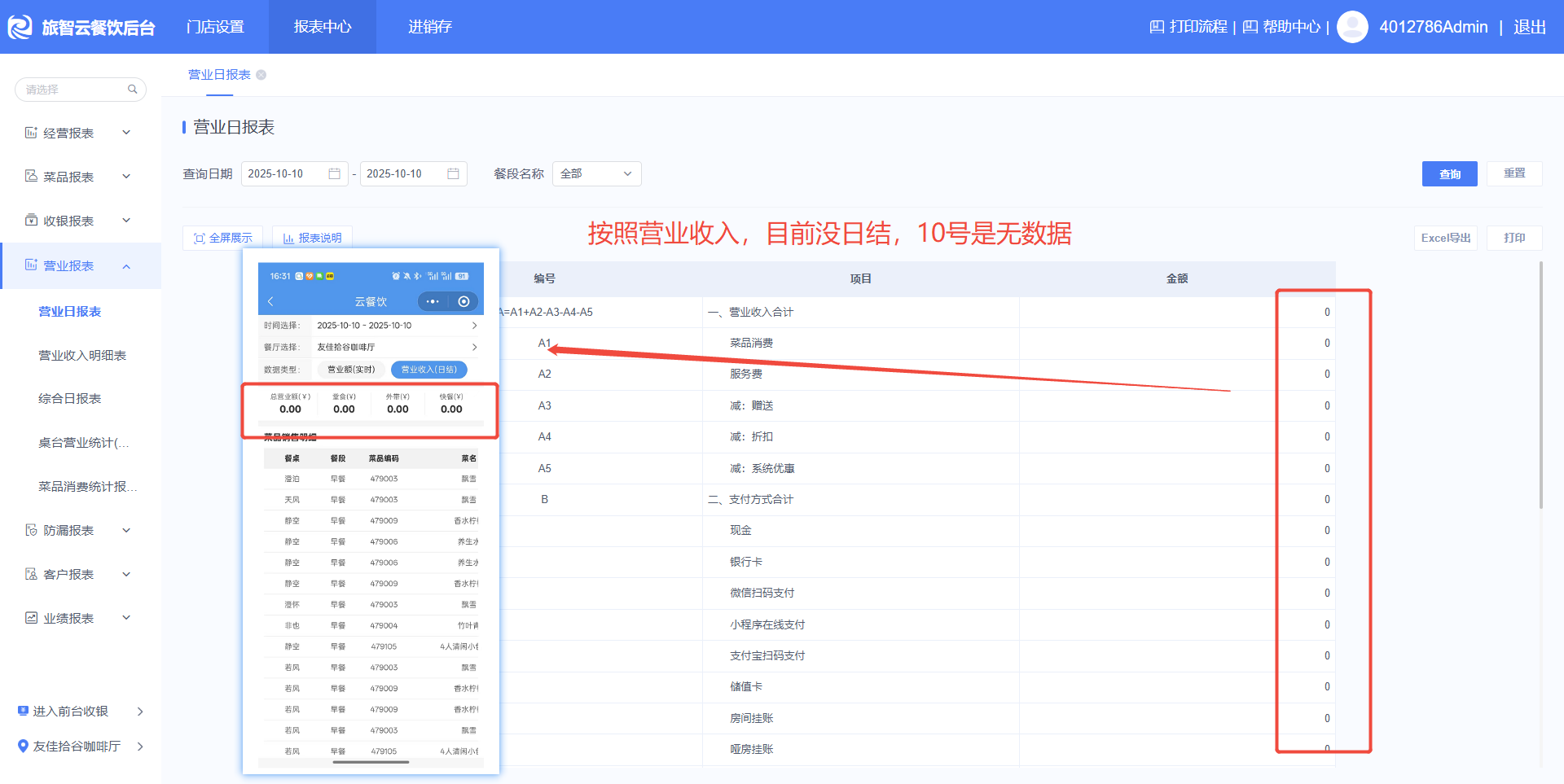This screenshot has width=1564, height=784.
Task: Open the 报表中心 top menu
Action: point(323,27)
